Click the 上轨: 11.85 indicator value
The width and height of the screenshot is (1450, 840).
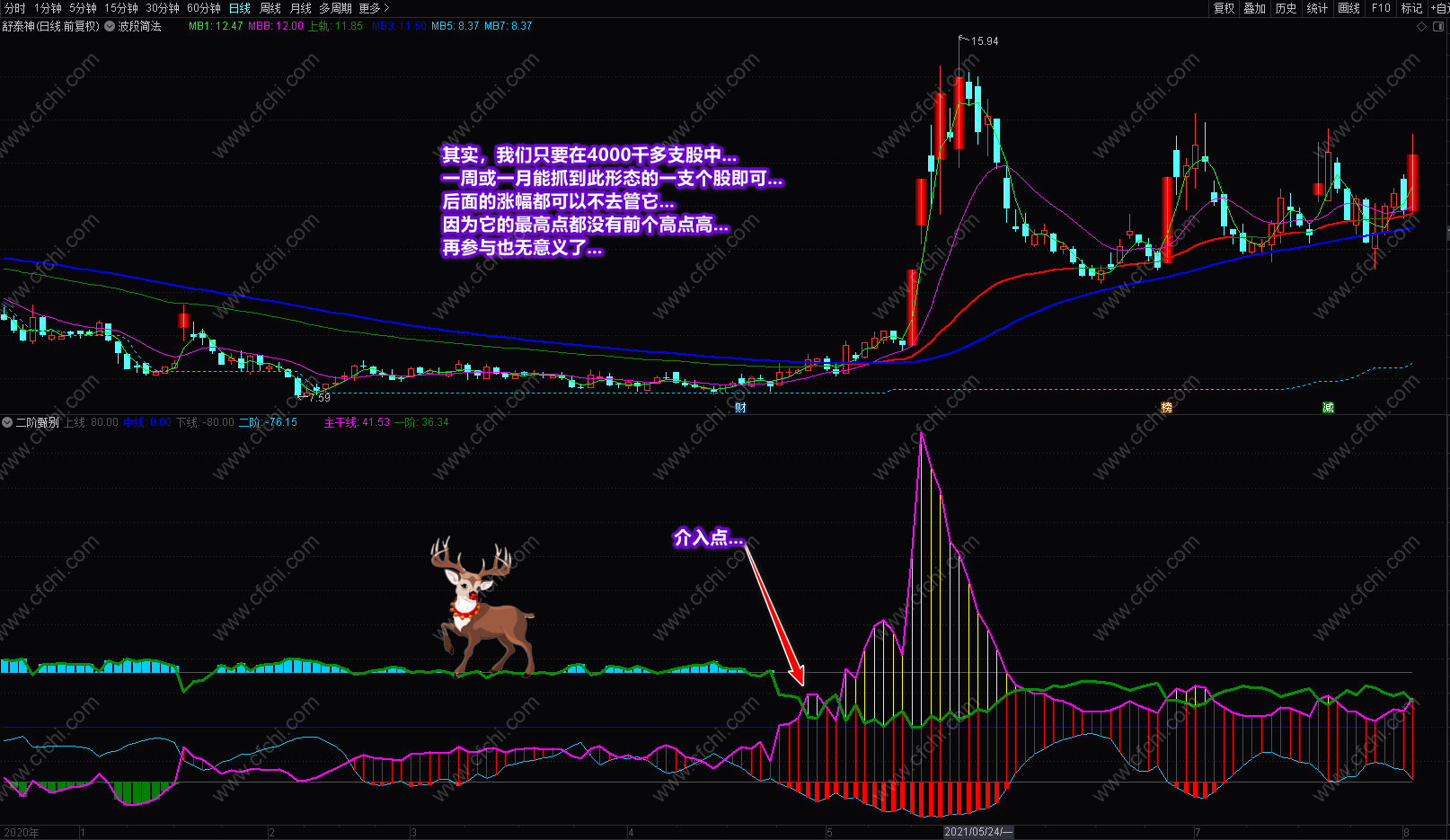[x=336, y=26]
